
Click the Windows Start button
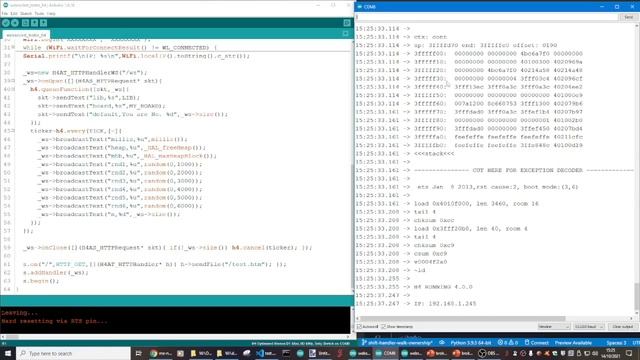pos(8,353)
